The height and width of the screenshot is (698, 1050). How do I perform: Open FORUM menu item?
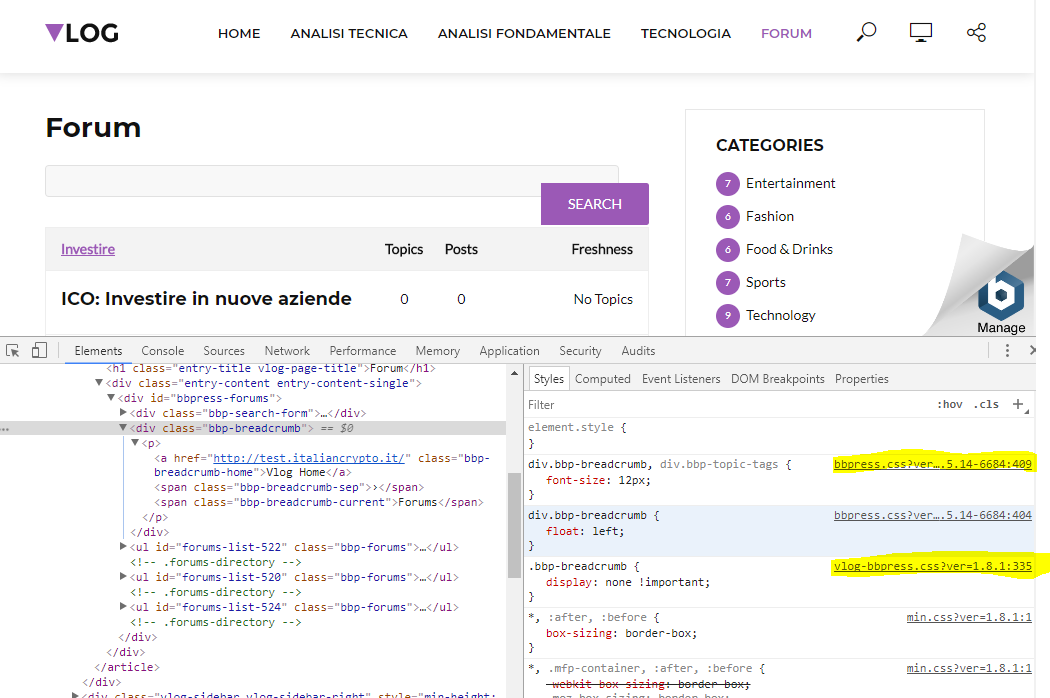pos(786,33)
